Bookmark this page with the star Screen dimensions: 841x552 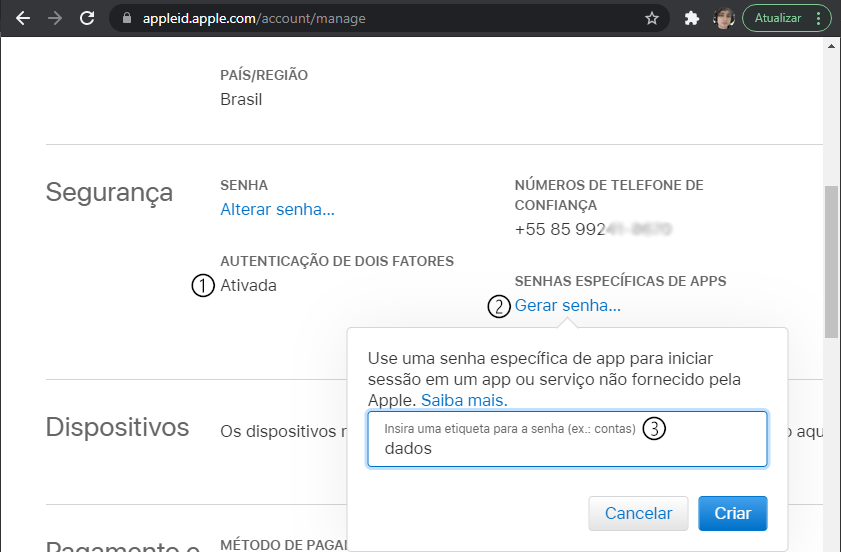pyautogui.click(x=652, y=19)
